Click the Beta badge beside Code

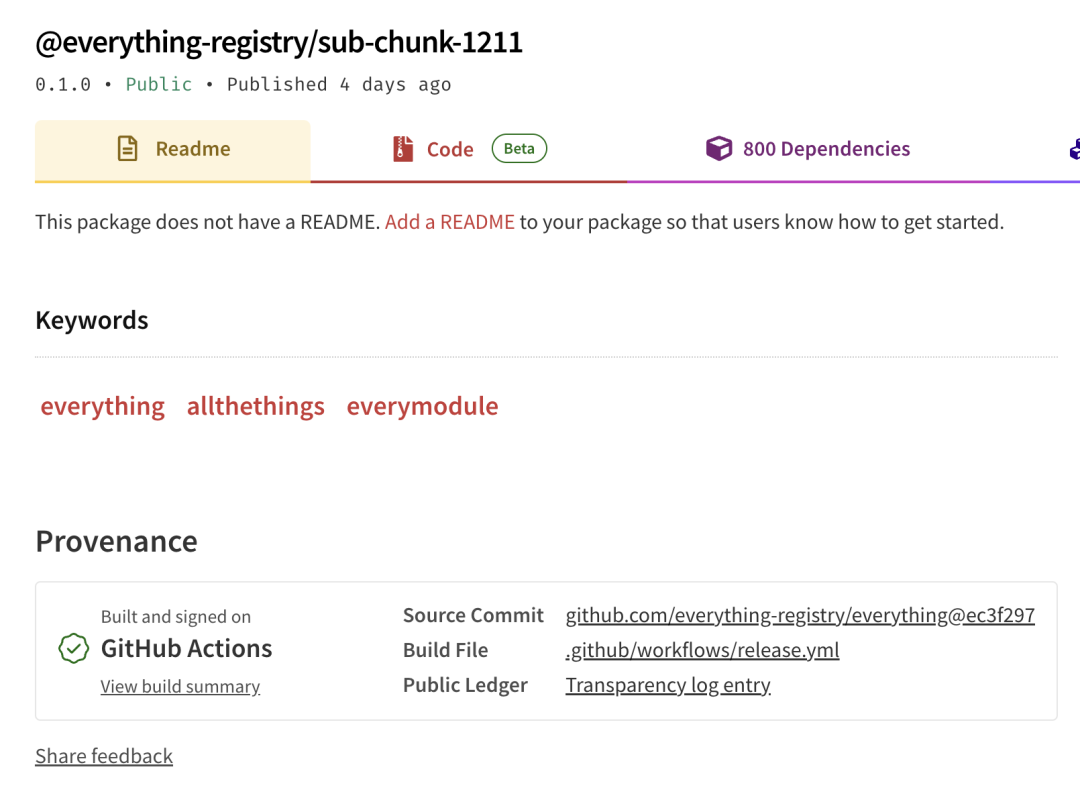coord(519,149)
